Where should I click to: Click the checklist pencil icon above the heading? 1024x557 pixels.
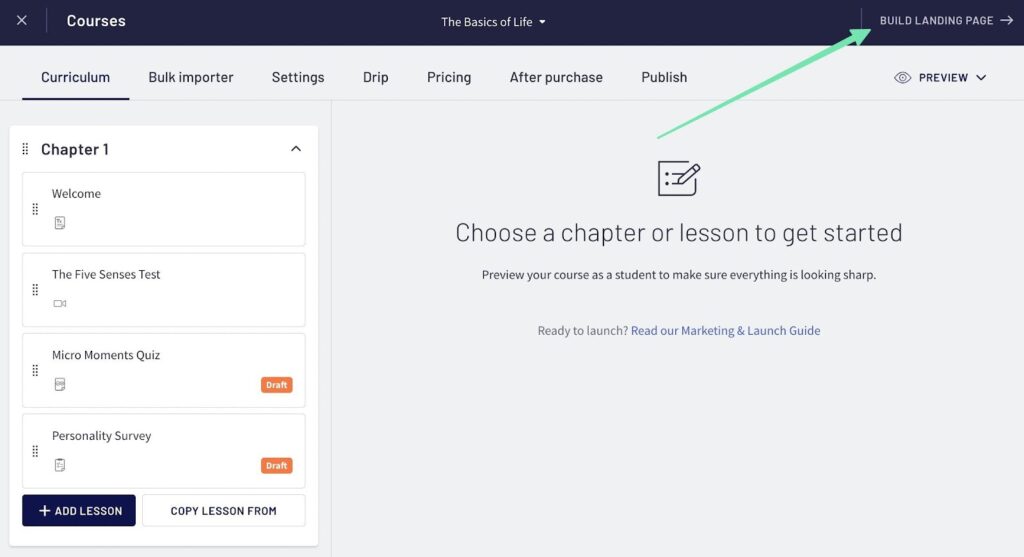coord(678,178)
